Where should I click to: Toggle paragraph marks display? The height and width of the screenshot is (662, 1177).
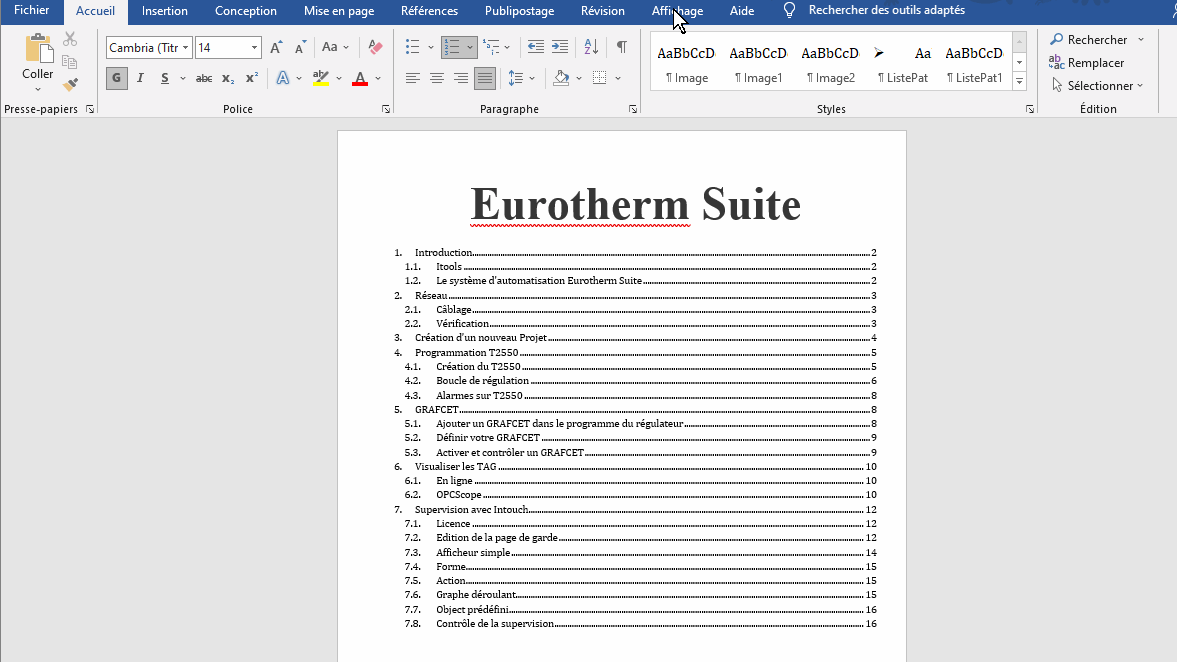(x=622, y=47)
